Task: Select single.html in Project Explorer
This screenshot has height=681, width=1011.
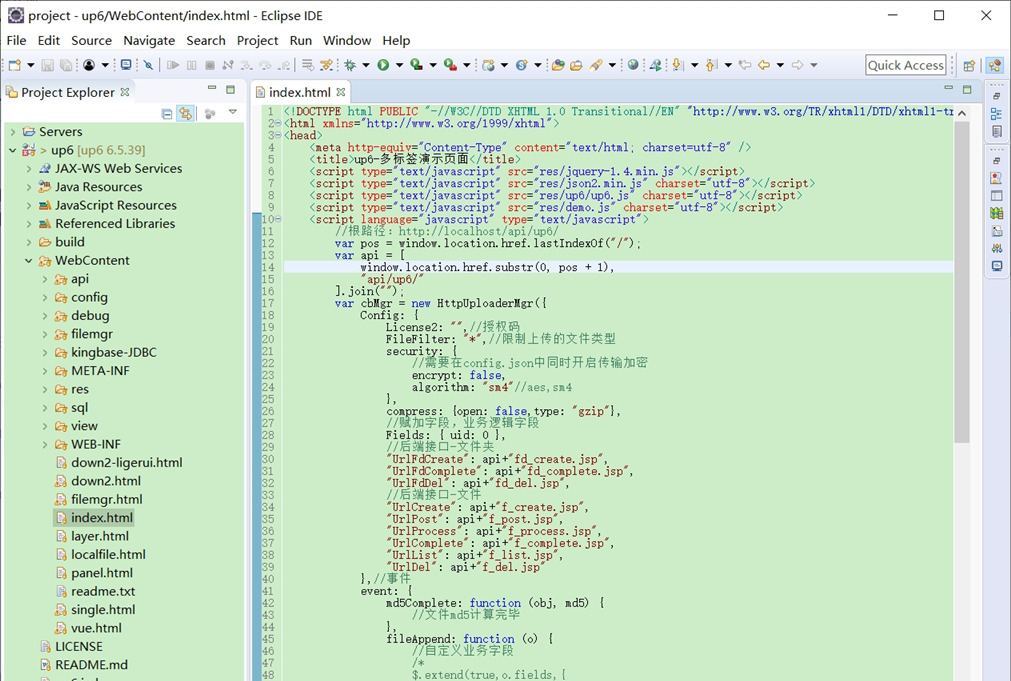Action: (103, 609)
